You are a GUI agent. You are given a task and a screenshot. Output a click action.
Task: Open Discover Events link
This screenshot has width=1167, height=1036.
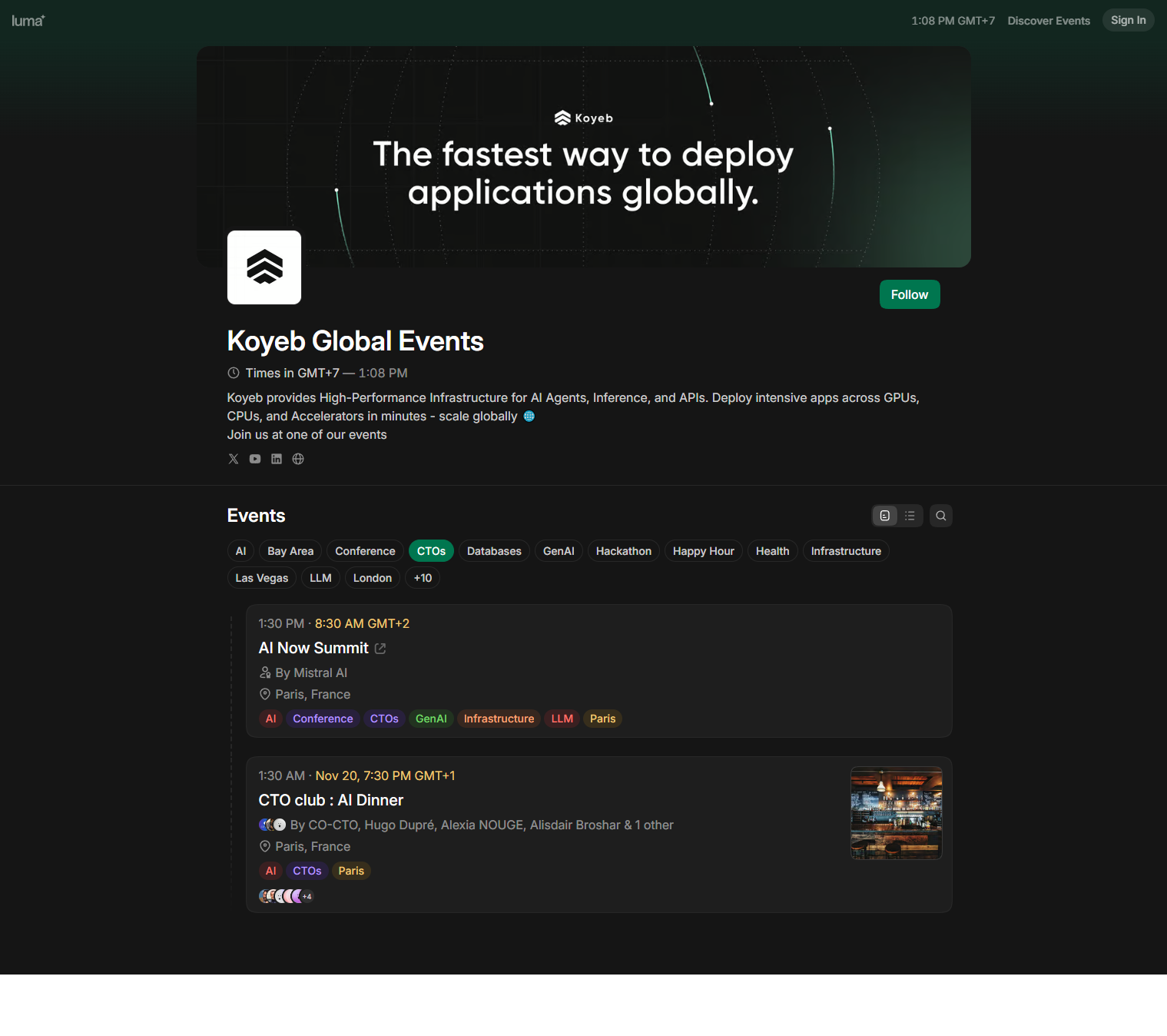click(1049, 21)
